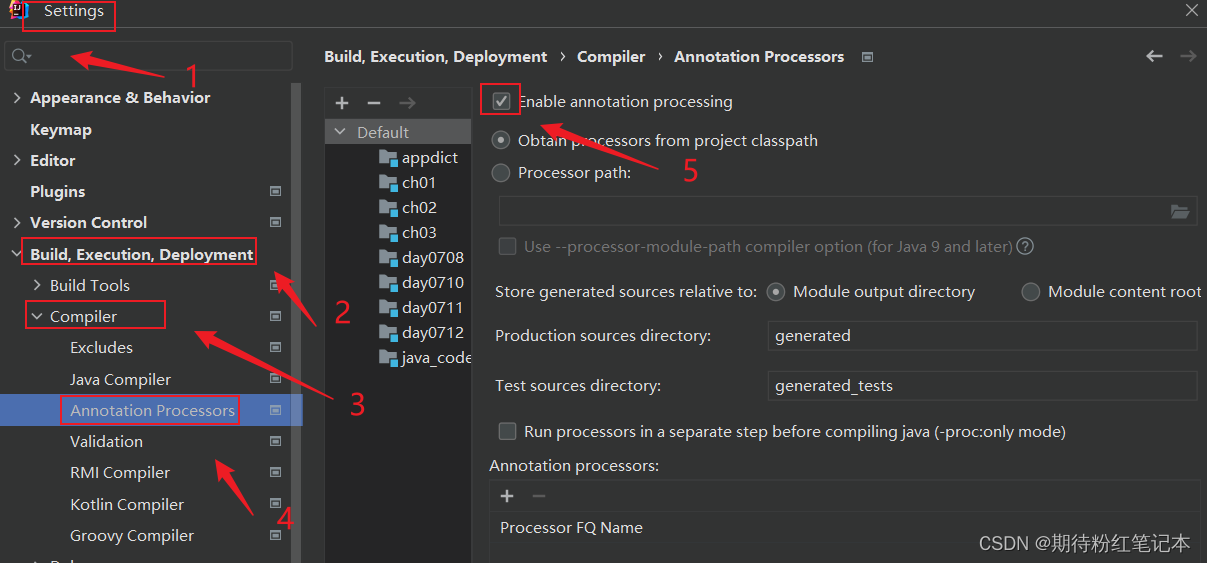Click the add profile plus icon above Default

(x=342, y=103)
